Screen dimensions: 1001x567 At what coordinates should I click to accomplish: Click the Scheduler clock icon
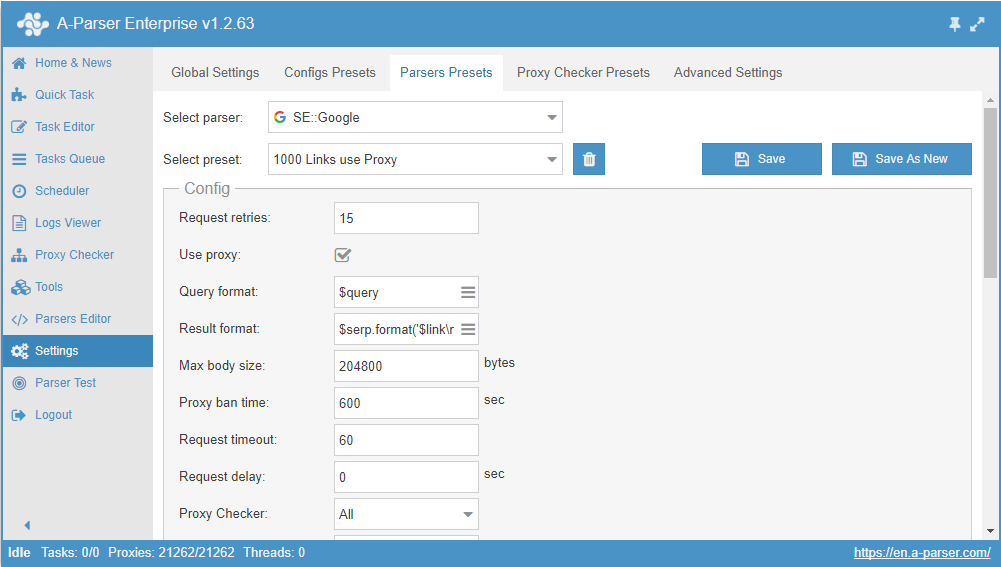click(19, 191)
